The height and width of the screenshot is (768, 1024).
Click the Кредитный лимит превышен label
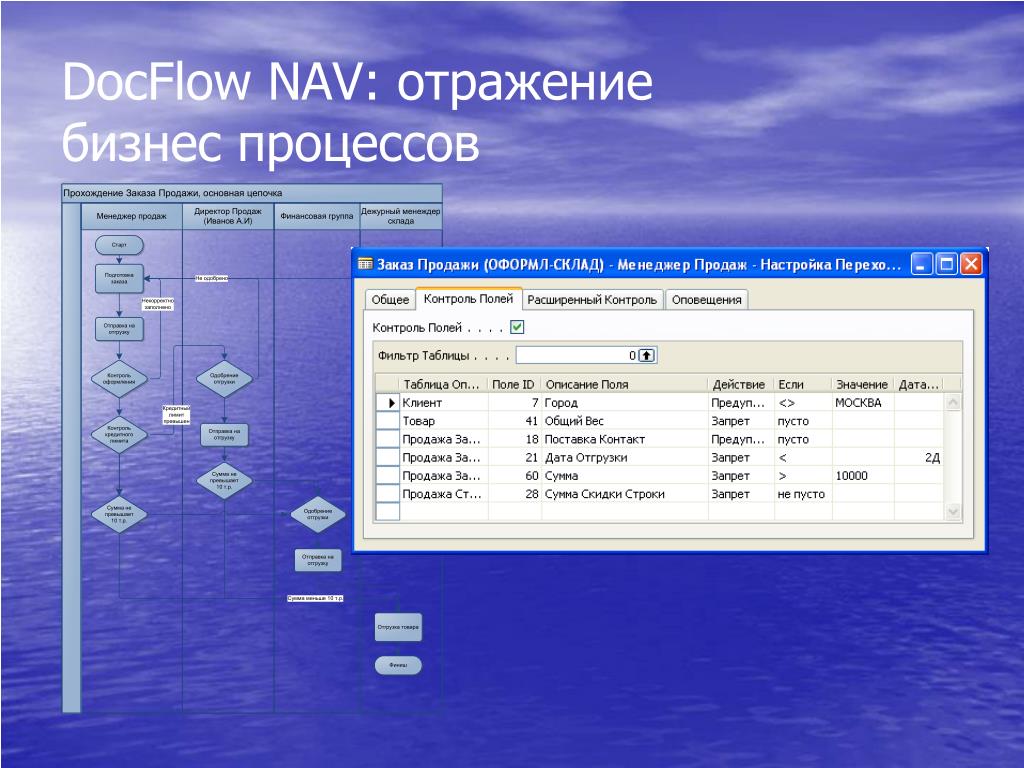tap(176, 414)
